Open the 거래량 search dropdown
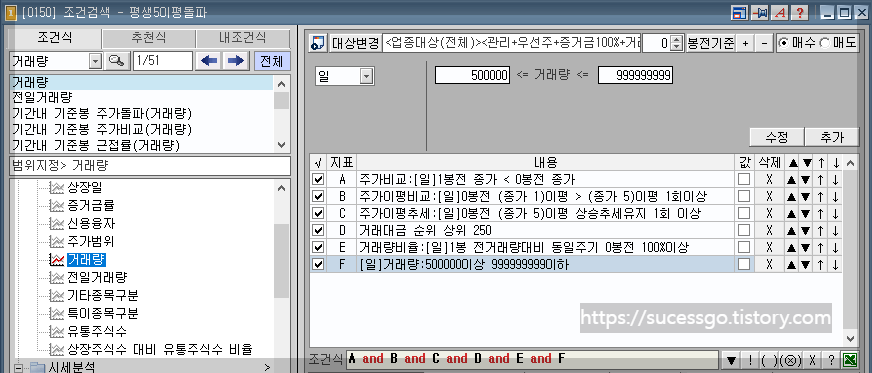Image resolution: width=872 pixels, height=373 pixels. pos(96,61)
